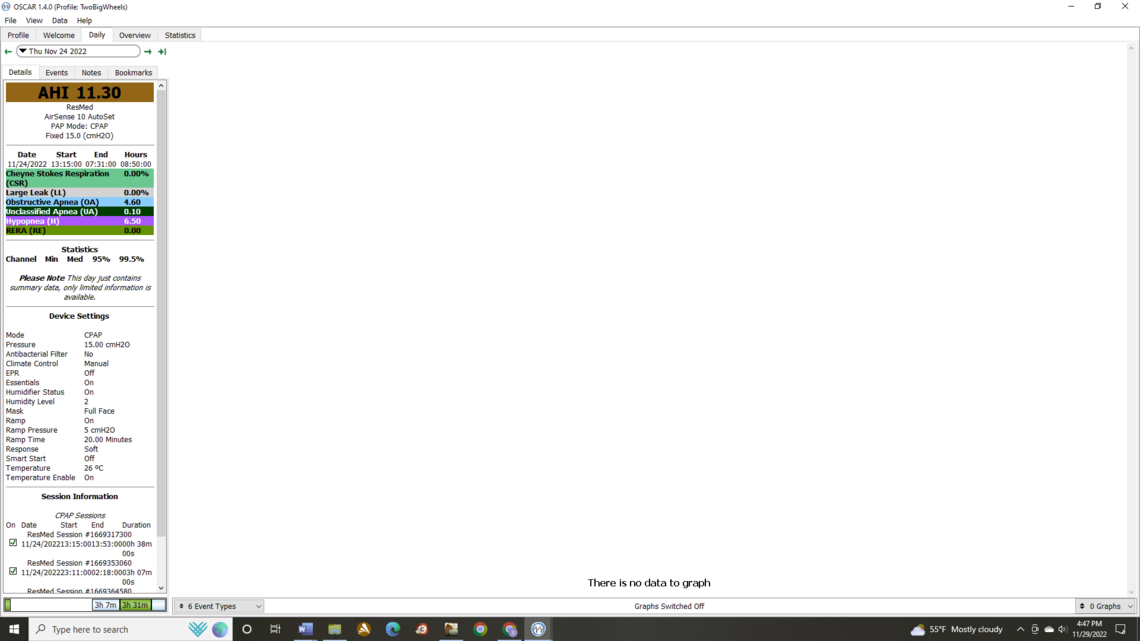This screenshot has width=1140, height=641.
Task: Click the Pressure 15.00 cmH2O value
Action: pos(107,344)
